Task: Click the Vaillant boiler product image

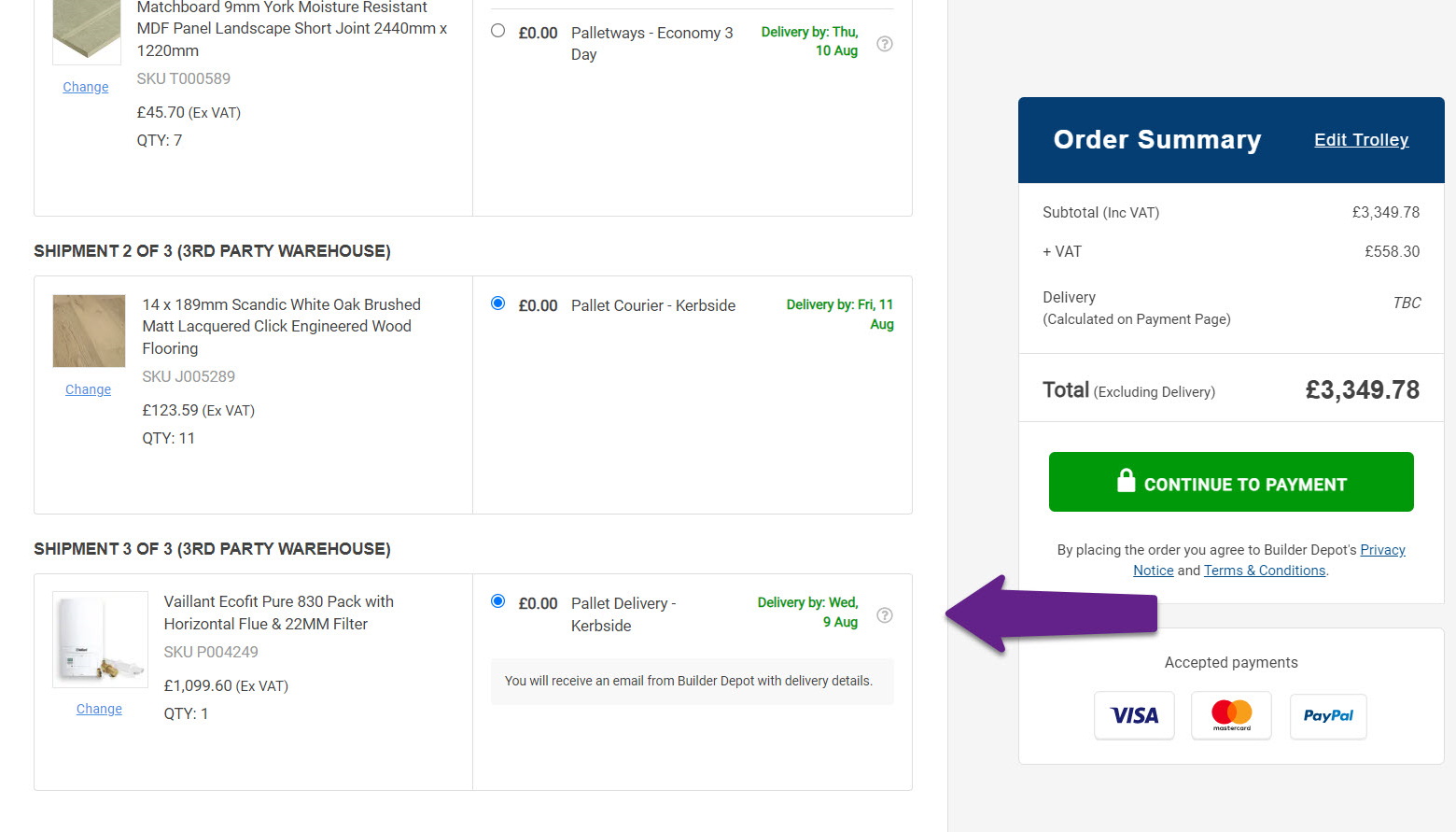Action: point(100,640)
